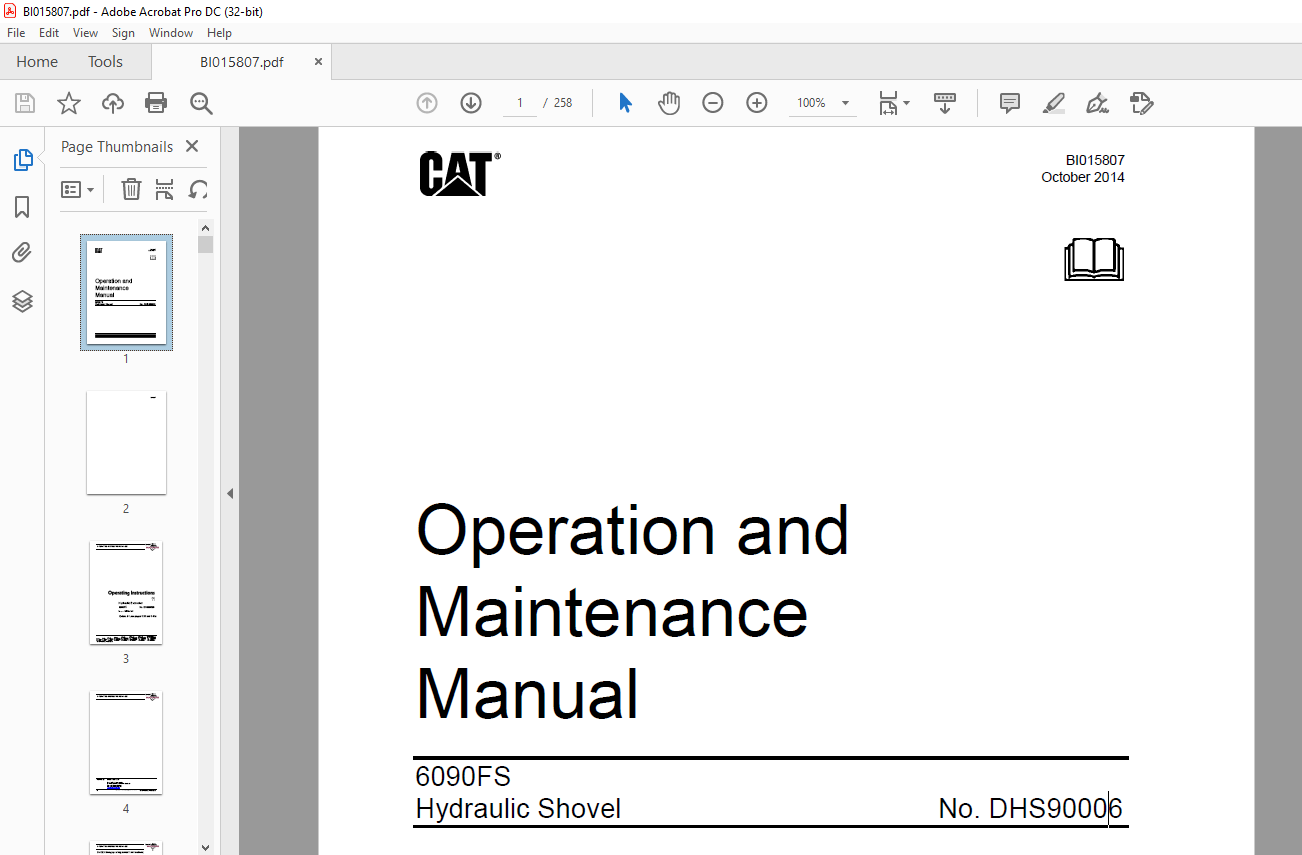Open the File menu
The height and width of the screenshot is (855, 1302).
coord(16,33)
